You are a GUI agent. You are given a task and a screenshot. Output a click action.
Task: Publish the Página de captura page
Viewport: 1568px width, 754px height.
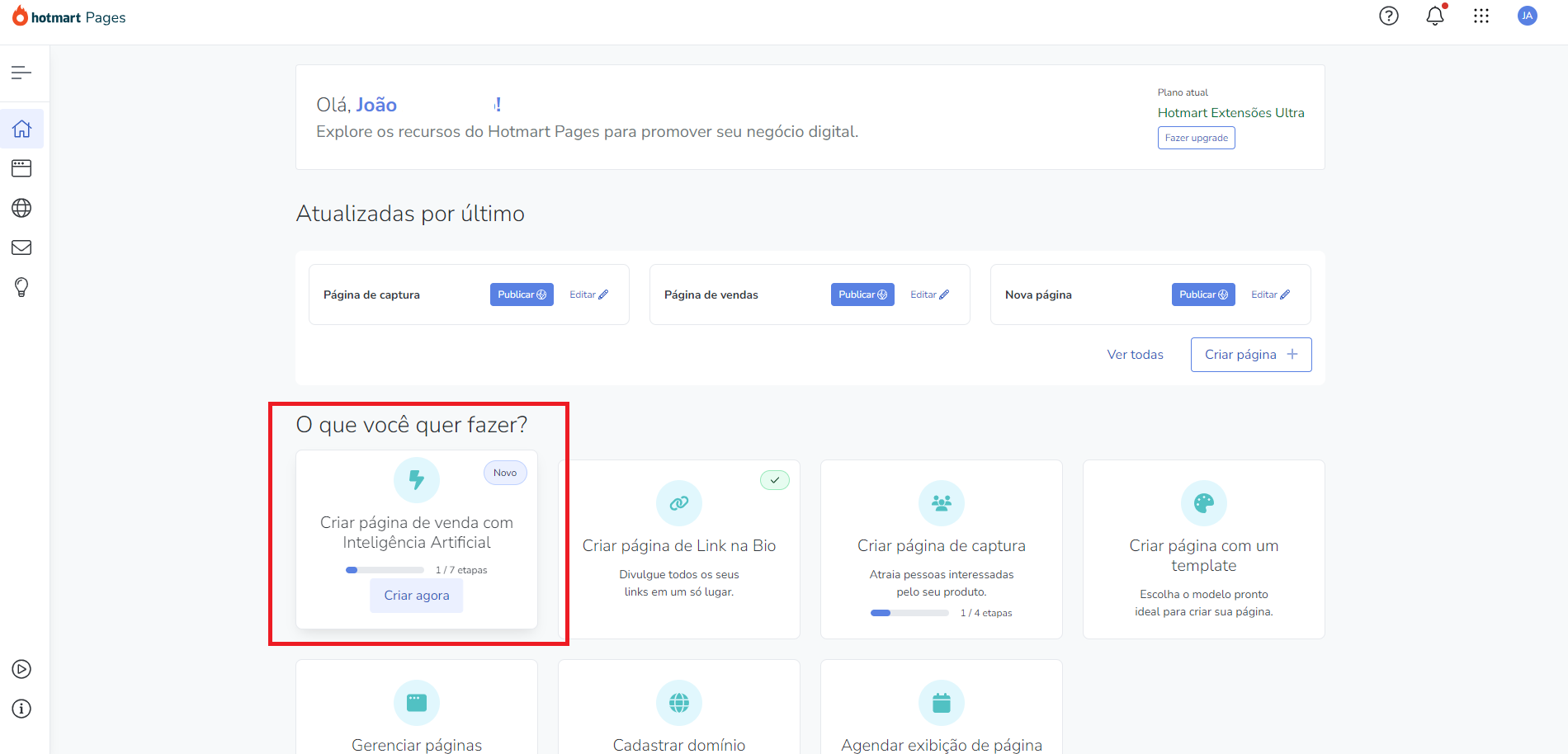[x=522, y=295]
